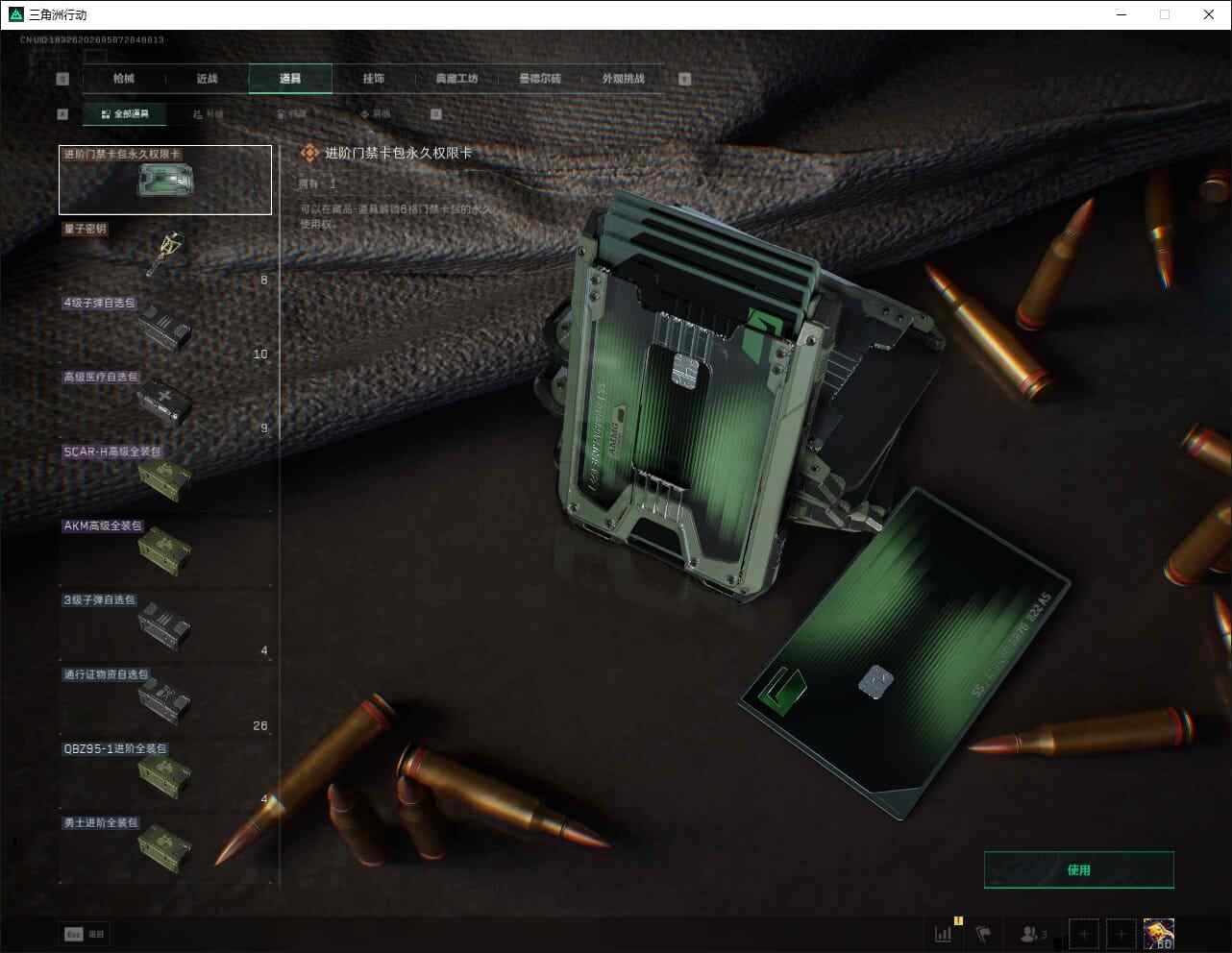Click the Esc 返回 button

(x=85, y=934)
